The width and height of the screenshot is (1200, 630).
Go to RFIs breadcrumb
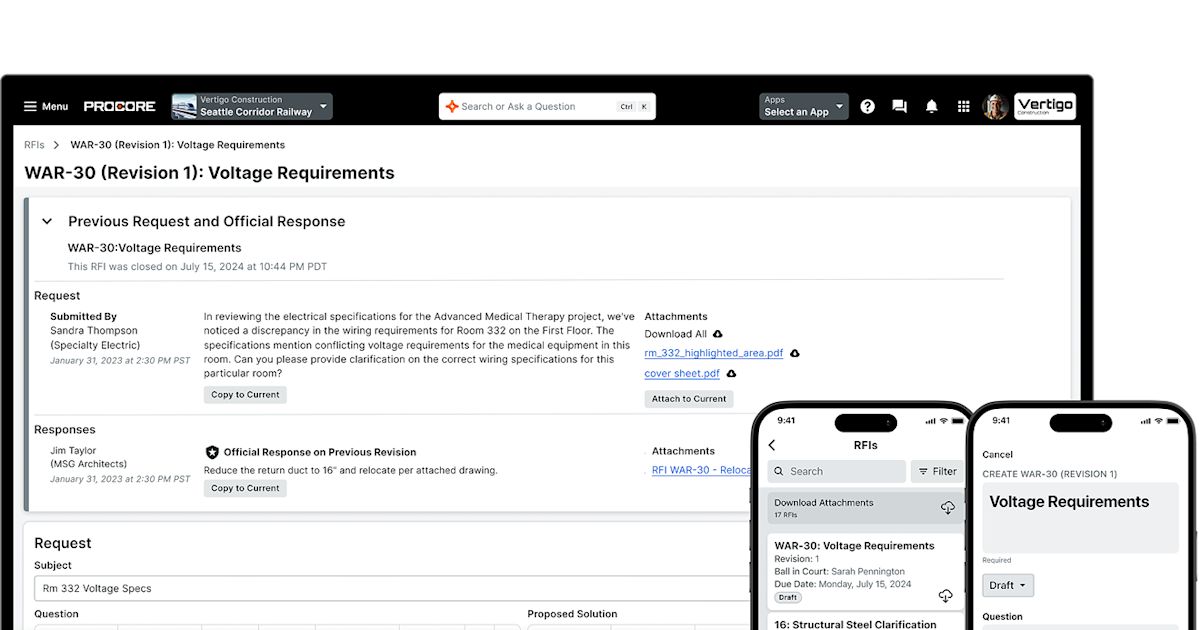[x=34, y=145]
